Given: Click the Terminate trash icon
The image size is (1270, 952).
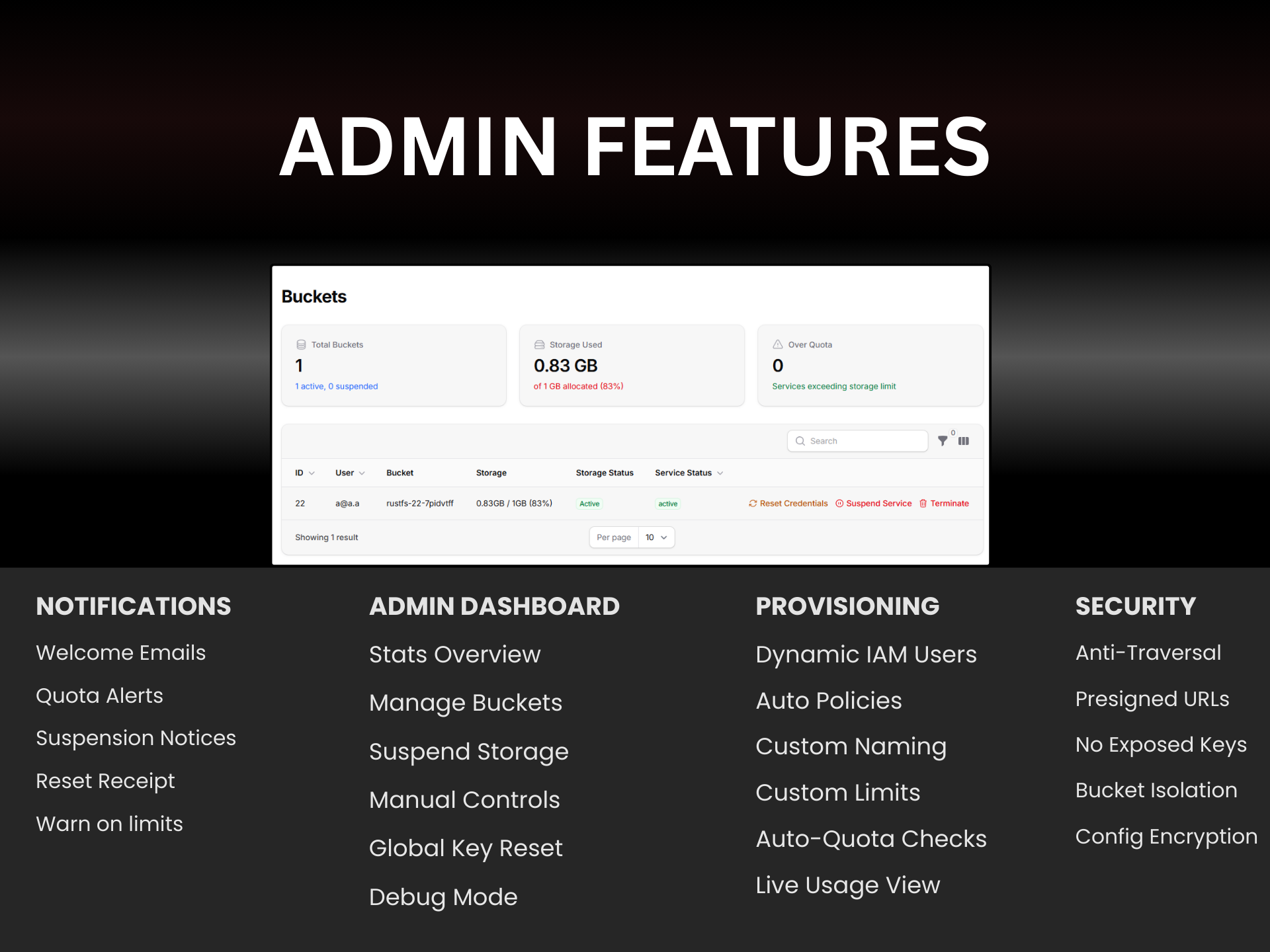Looking at the screenshot, I should coord(923,504).
